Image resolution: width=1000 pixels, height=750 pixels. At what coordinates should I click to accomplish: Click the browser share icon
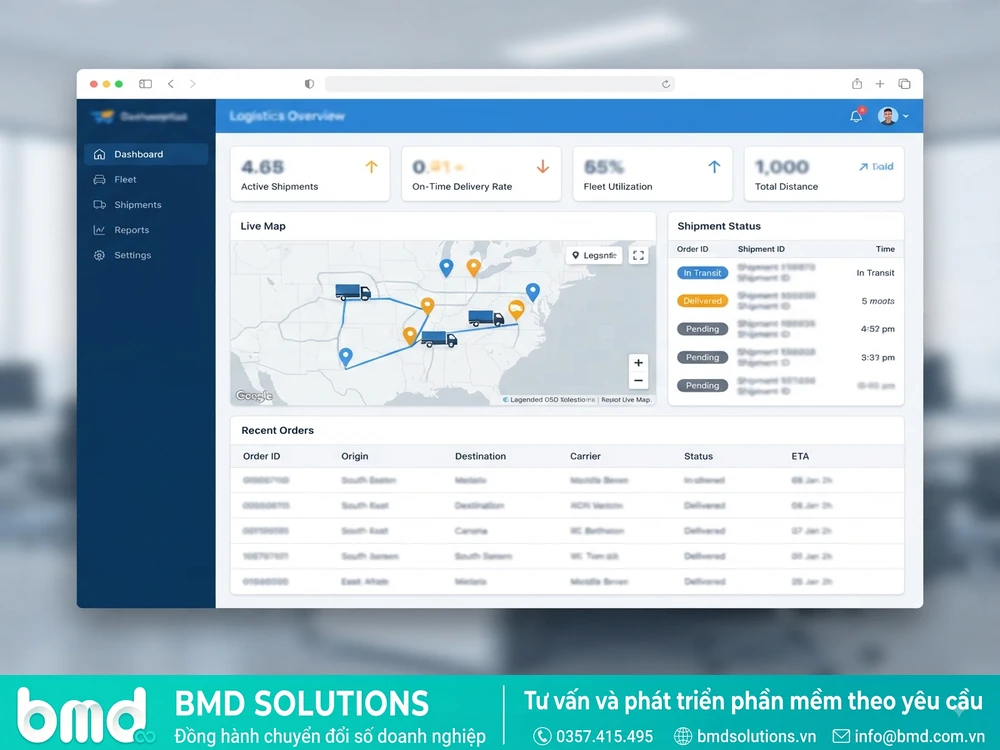(857, 84)
